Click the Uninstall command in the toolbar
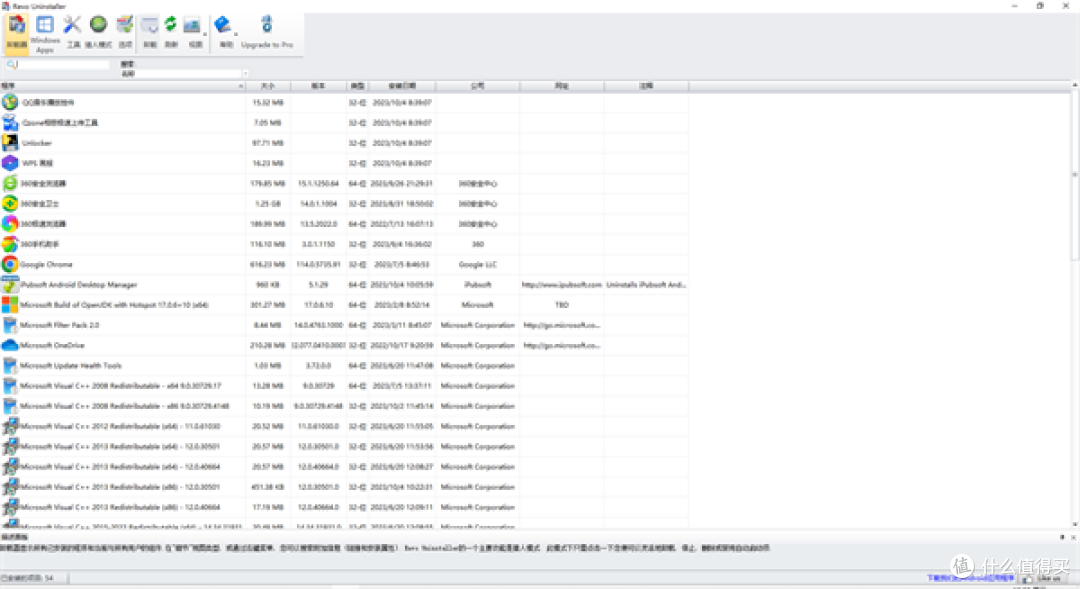The height and width of the screenshot is (589, 1080). (149, 32)
